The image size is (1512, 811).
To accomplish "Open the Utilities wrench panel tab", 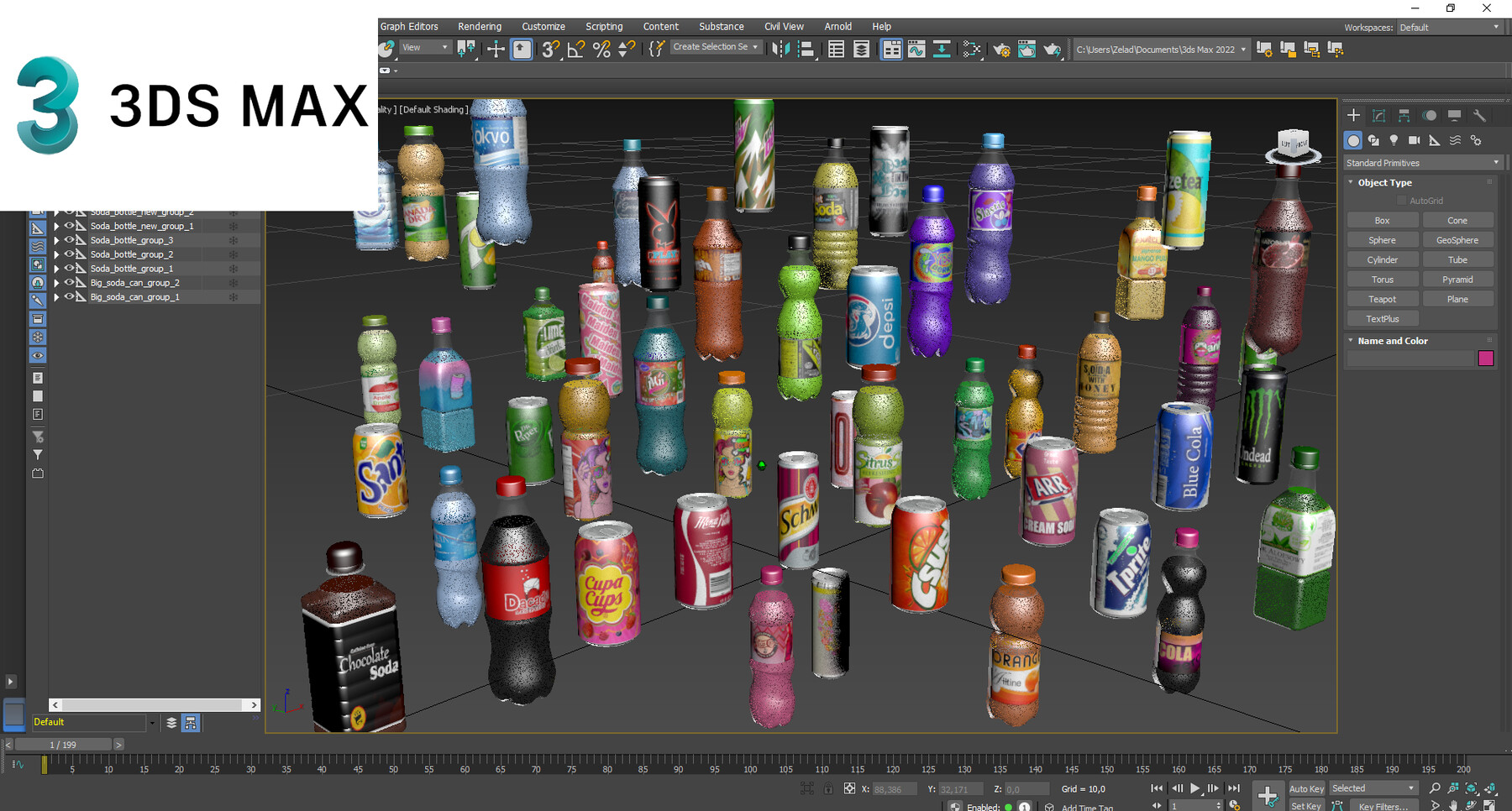I will (1479, 115).
